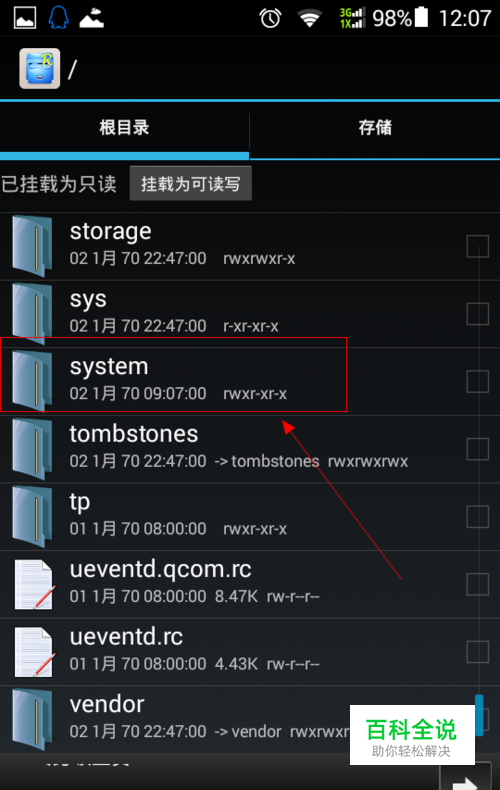Tap the gallery image notification icon
This screenshot has height=790, width=500.
pos(25,19)
